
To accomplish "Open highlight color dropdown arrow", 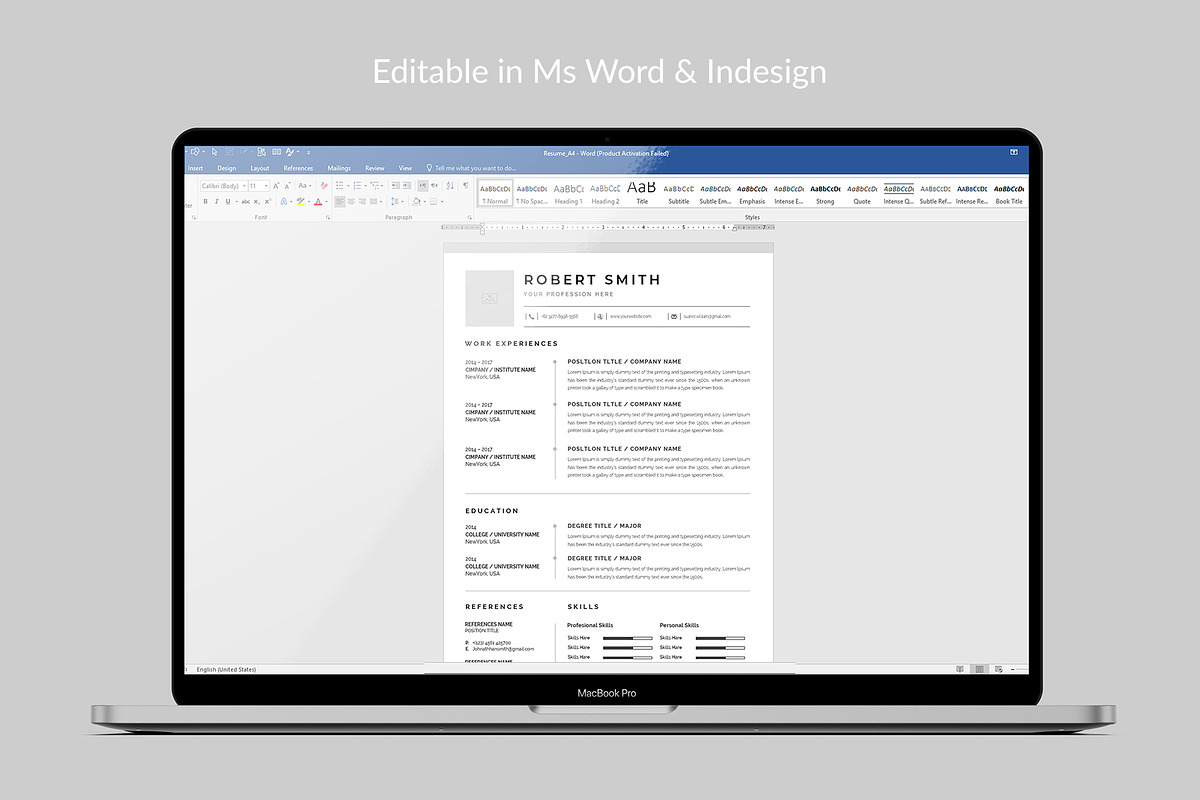I will tap(309, 201).
